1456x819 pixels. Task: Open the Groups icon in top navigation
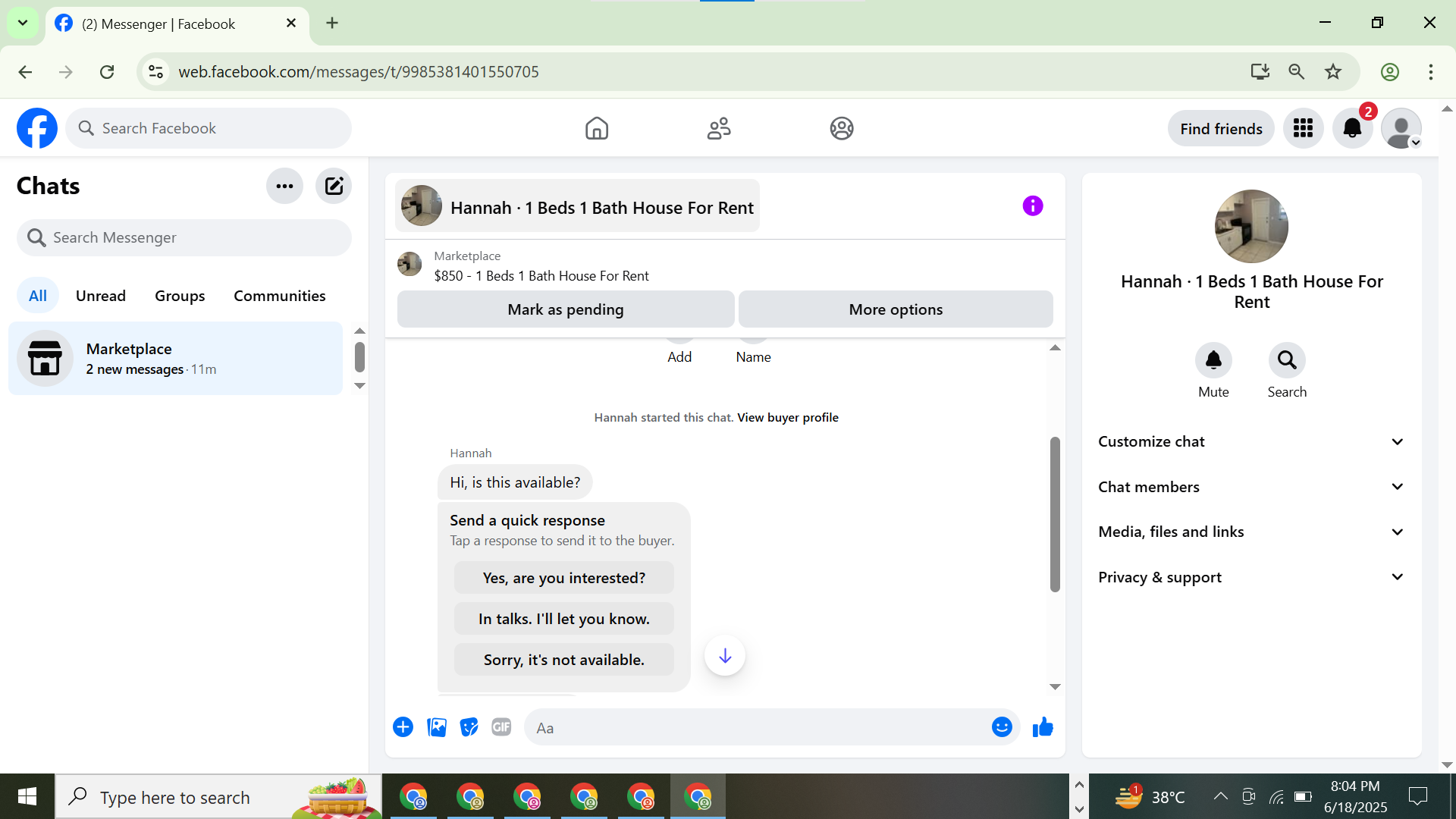coord(842,128)
